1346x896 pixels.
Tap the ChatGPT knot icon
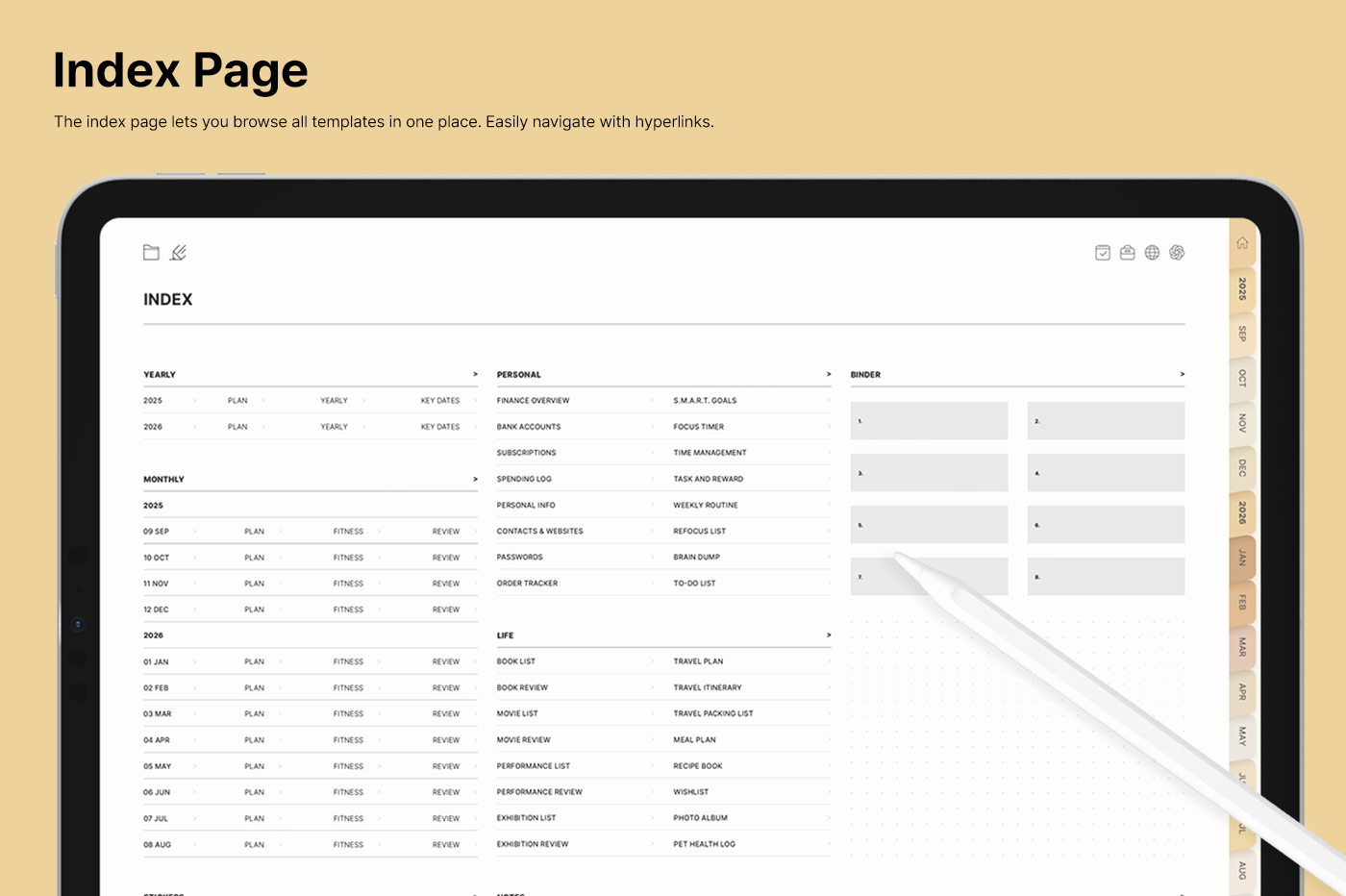point(1177,253)
